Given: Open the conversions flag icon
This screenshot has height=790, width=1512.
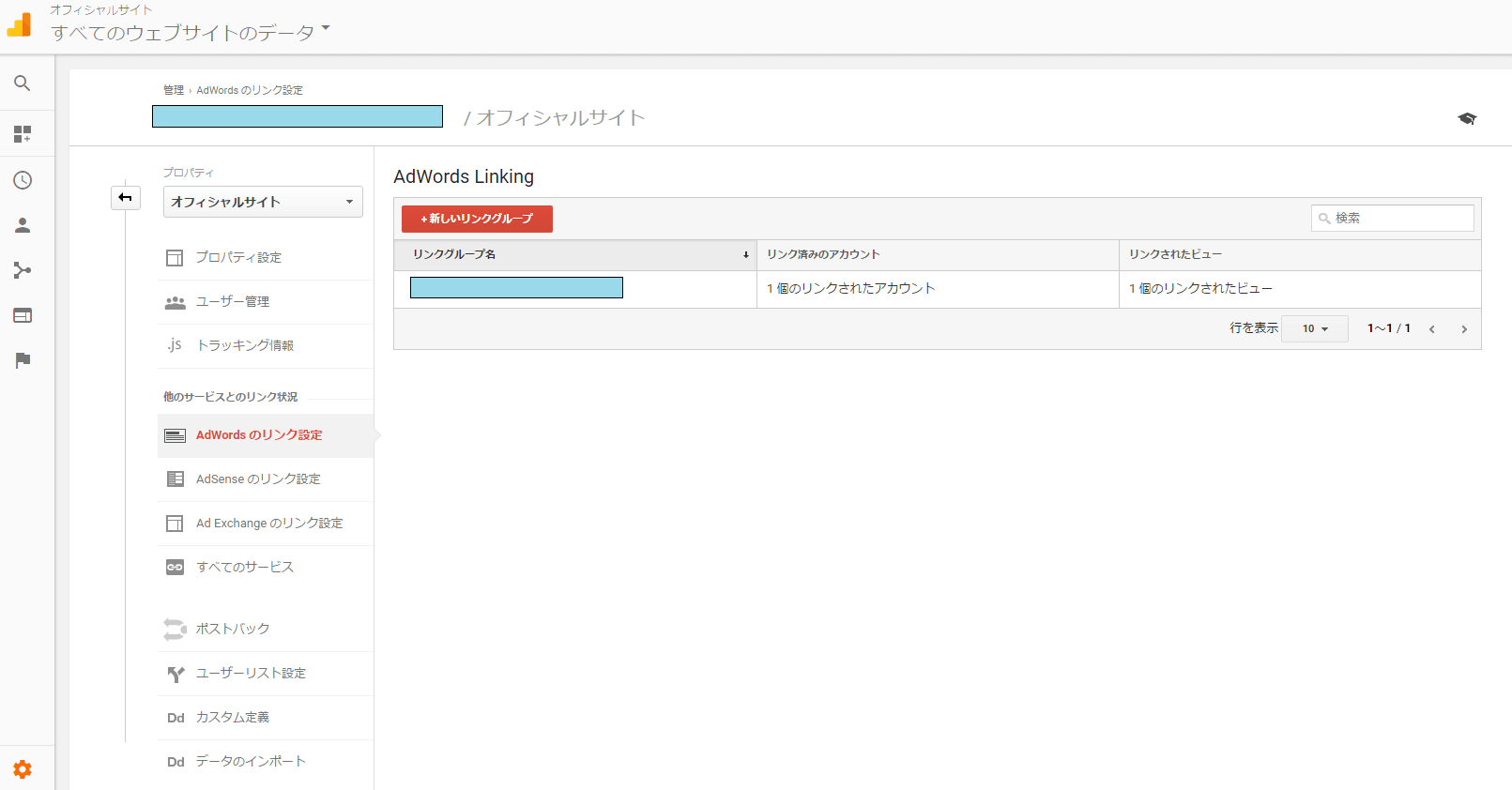Looking at the screenshot, I should click(x=23, y=360).
